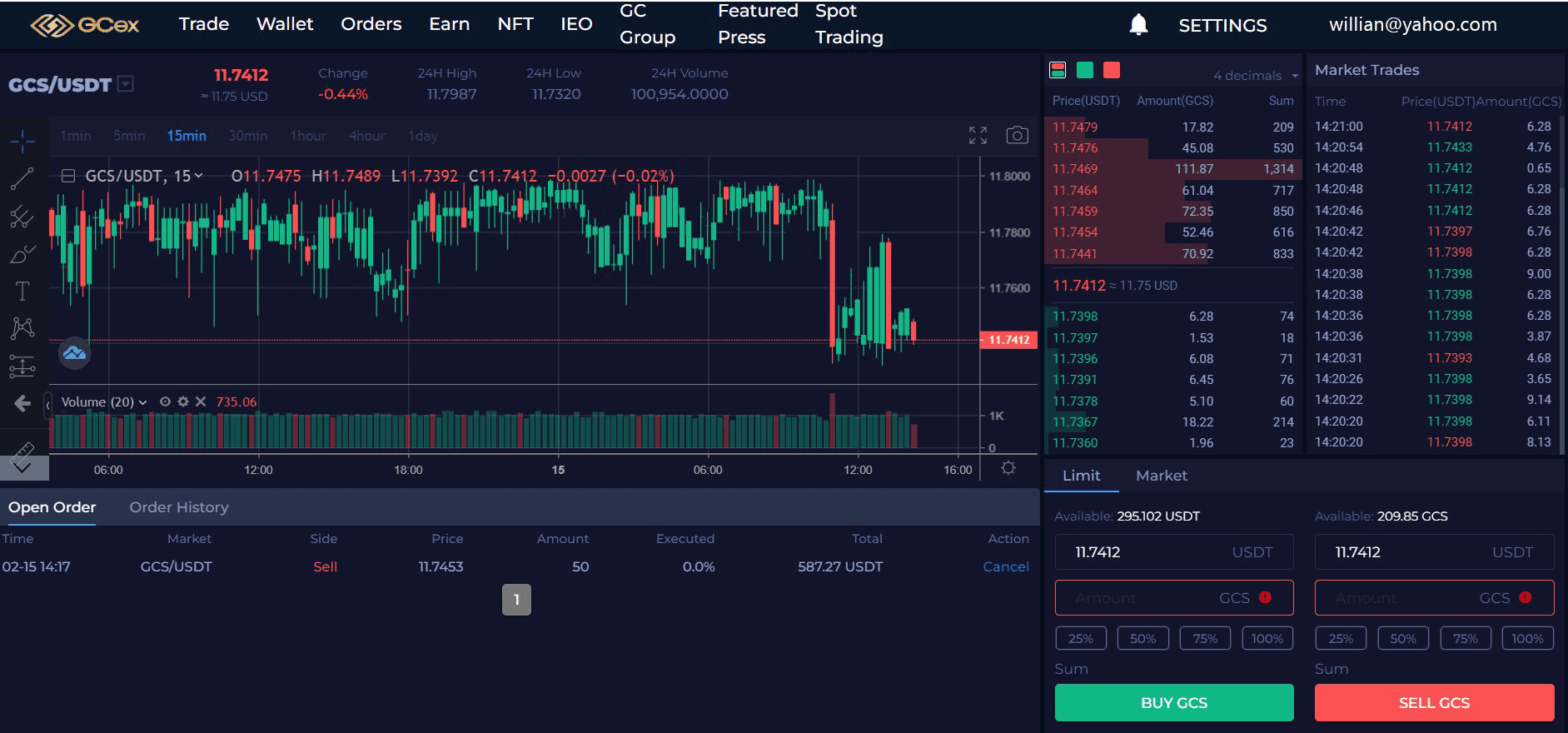Open Spot Trading page
The height and width of the screenshot is (733, 1568).
tap(849, 23)
